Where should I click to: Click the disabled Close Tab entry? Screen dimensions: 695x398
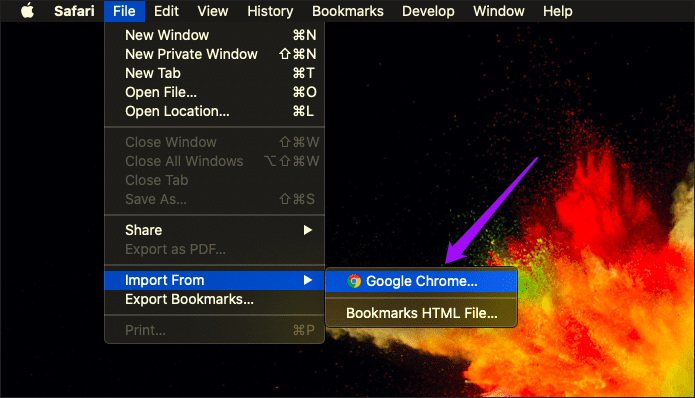215,180
